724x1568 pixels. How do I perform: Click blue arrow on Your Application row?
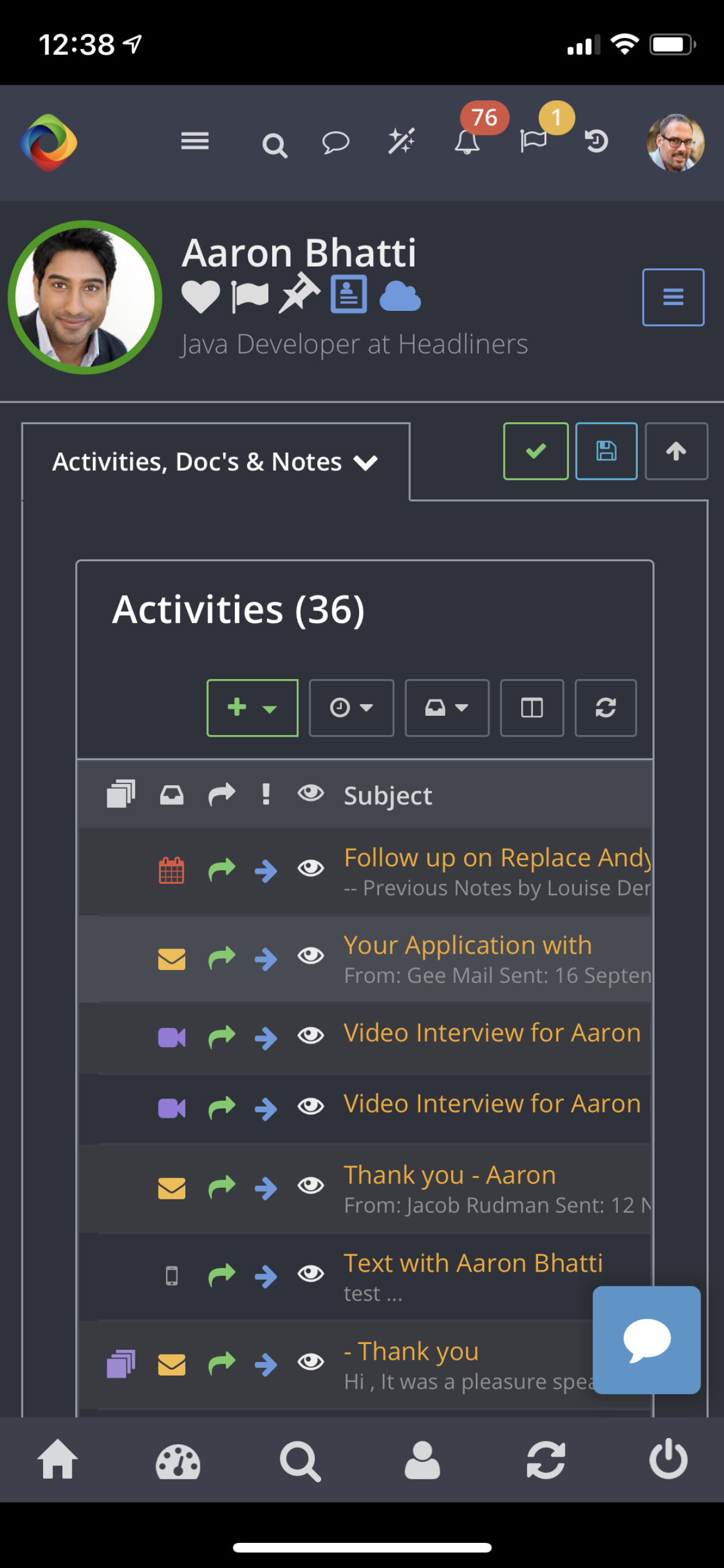pos(266,958)
